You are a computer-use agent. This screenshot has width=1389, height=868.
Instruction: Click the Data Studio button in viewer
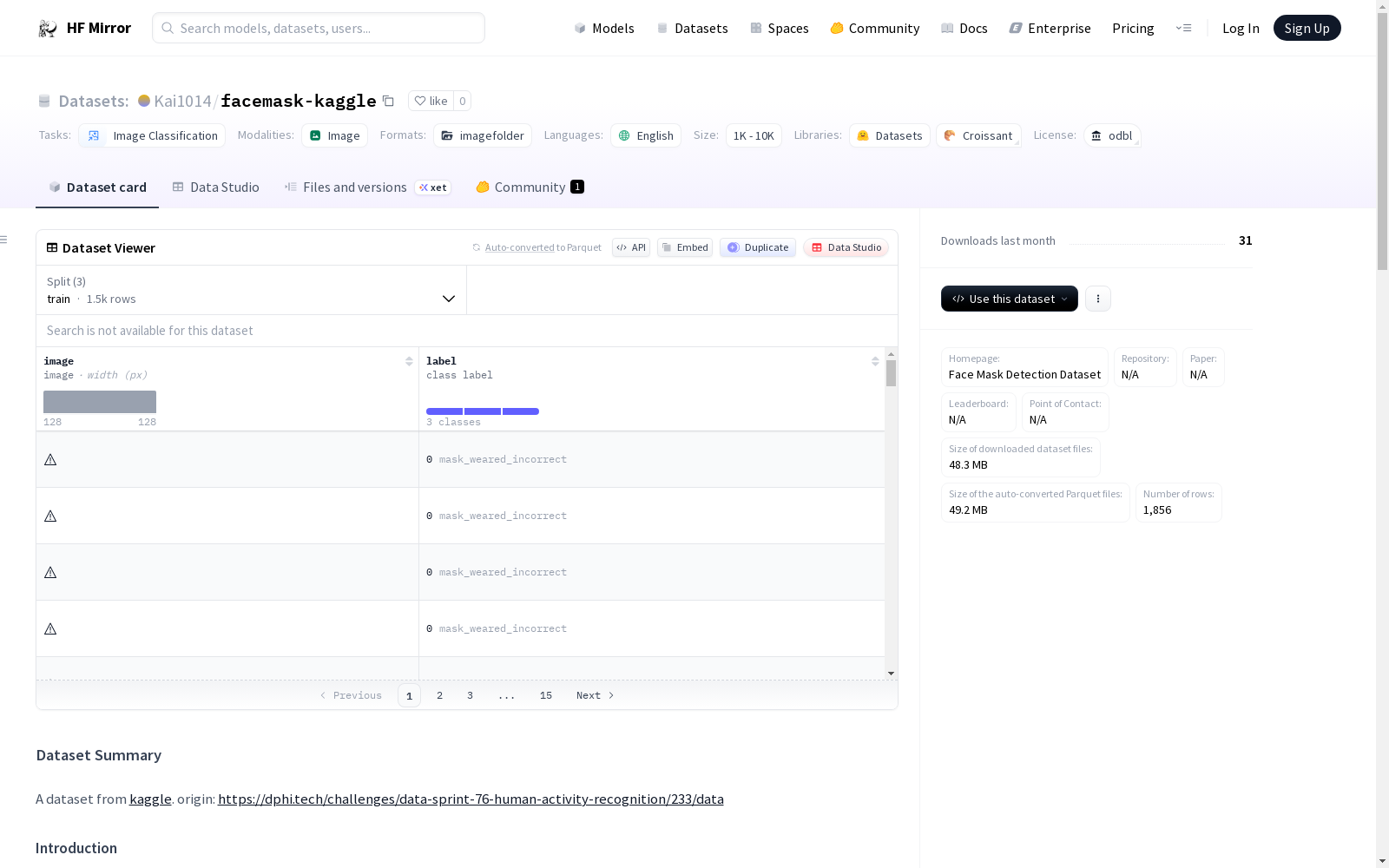pos(846,247)
